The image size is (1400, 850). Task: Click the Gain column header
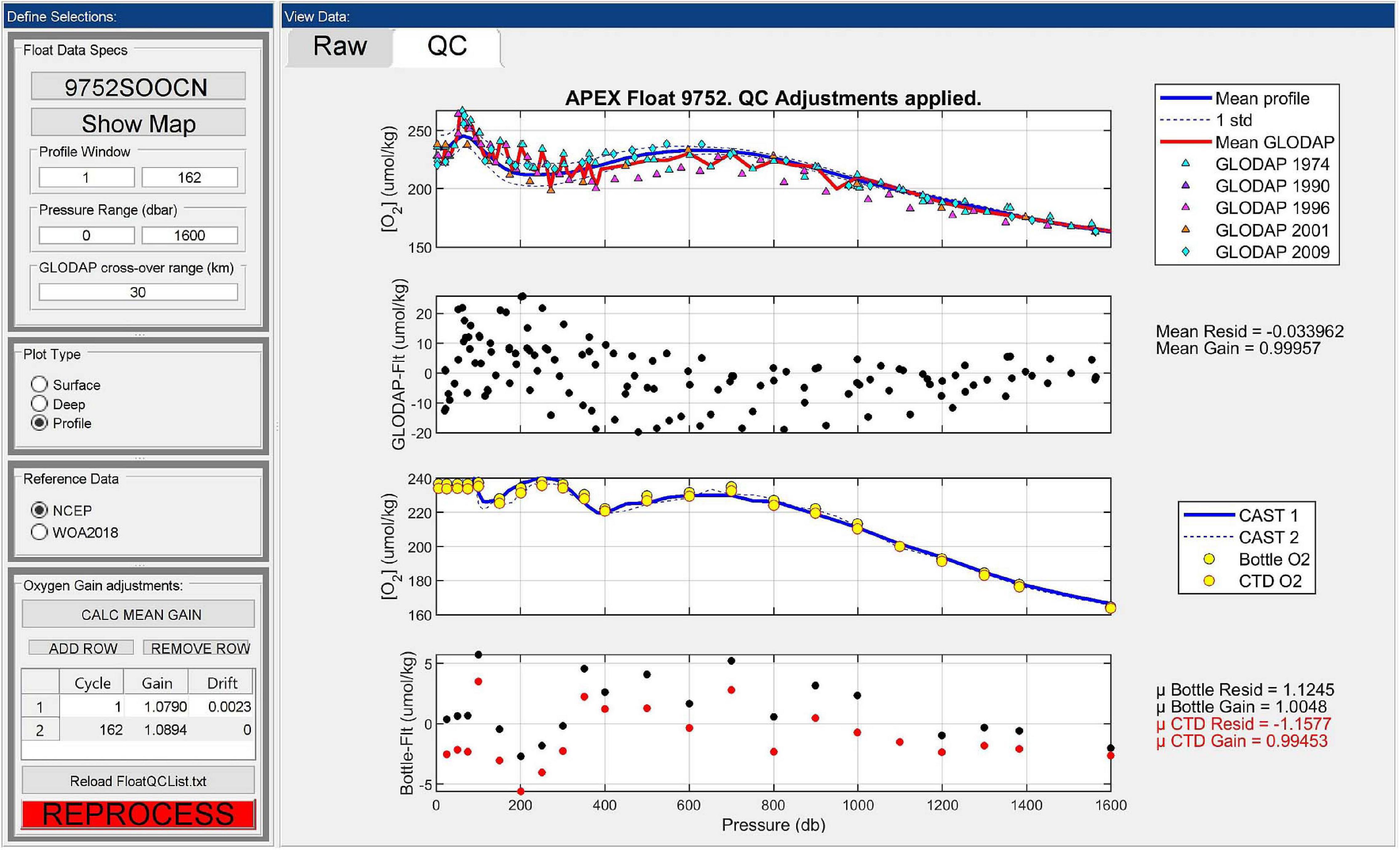tap(156, 682)
